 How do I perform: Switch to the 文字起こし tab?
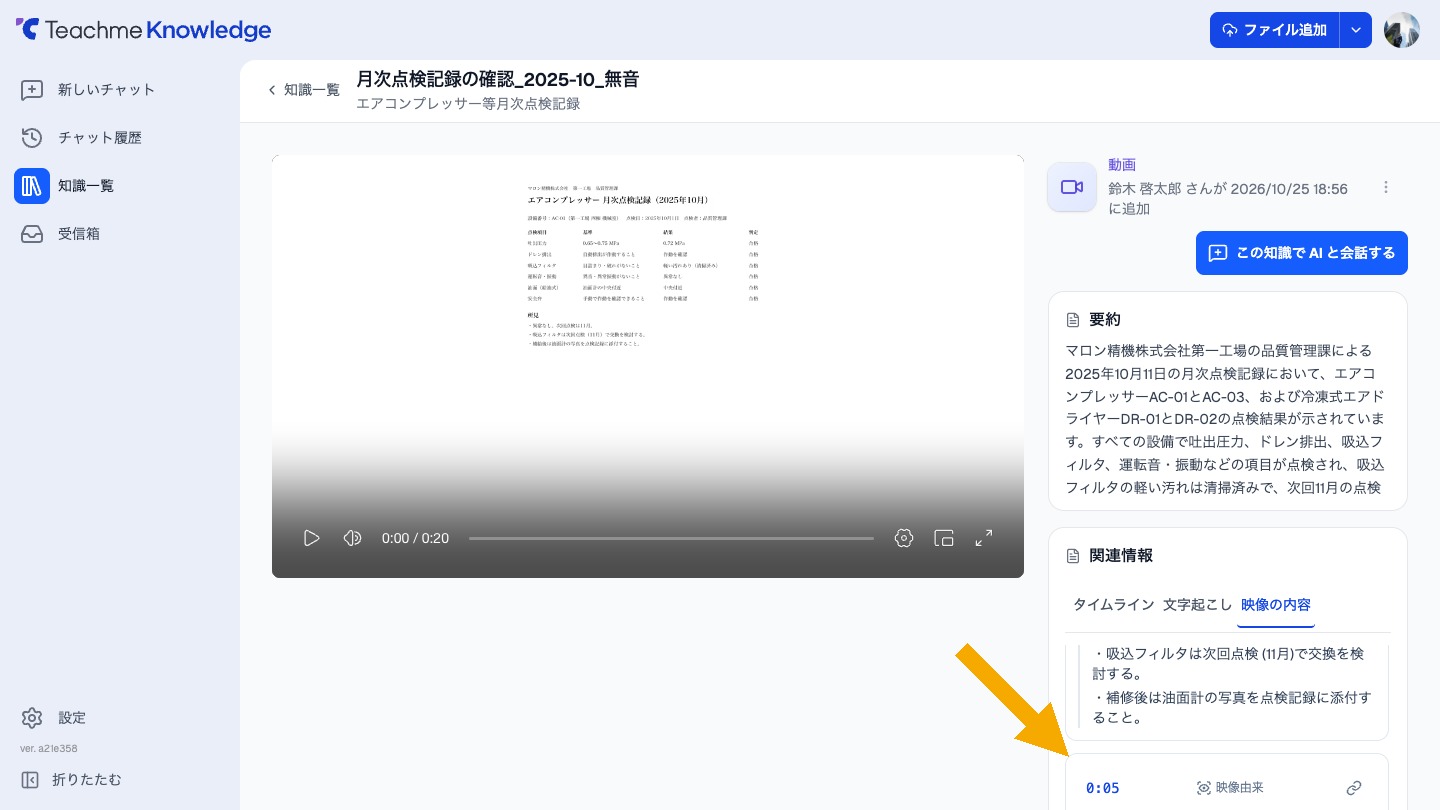point(1198,605)
